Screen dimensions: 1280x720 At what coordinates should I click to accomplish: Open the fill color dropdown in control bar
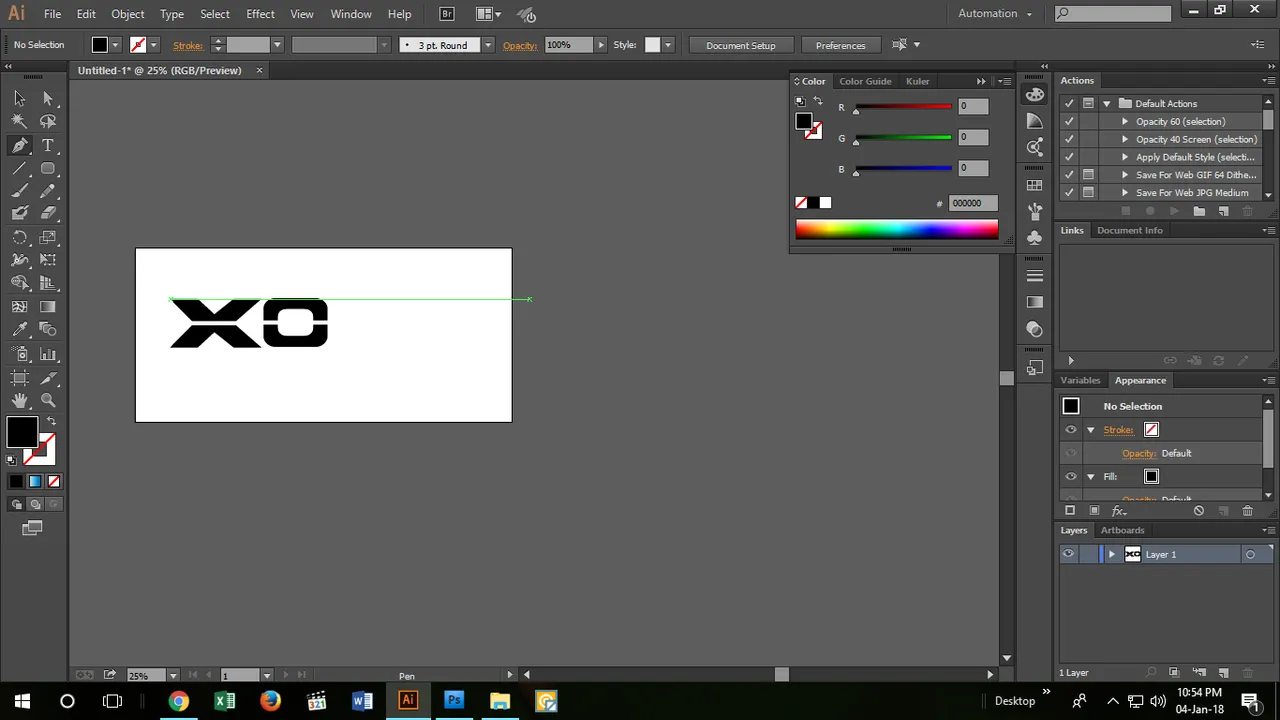pyautogui.click(x=115, y=45)
